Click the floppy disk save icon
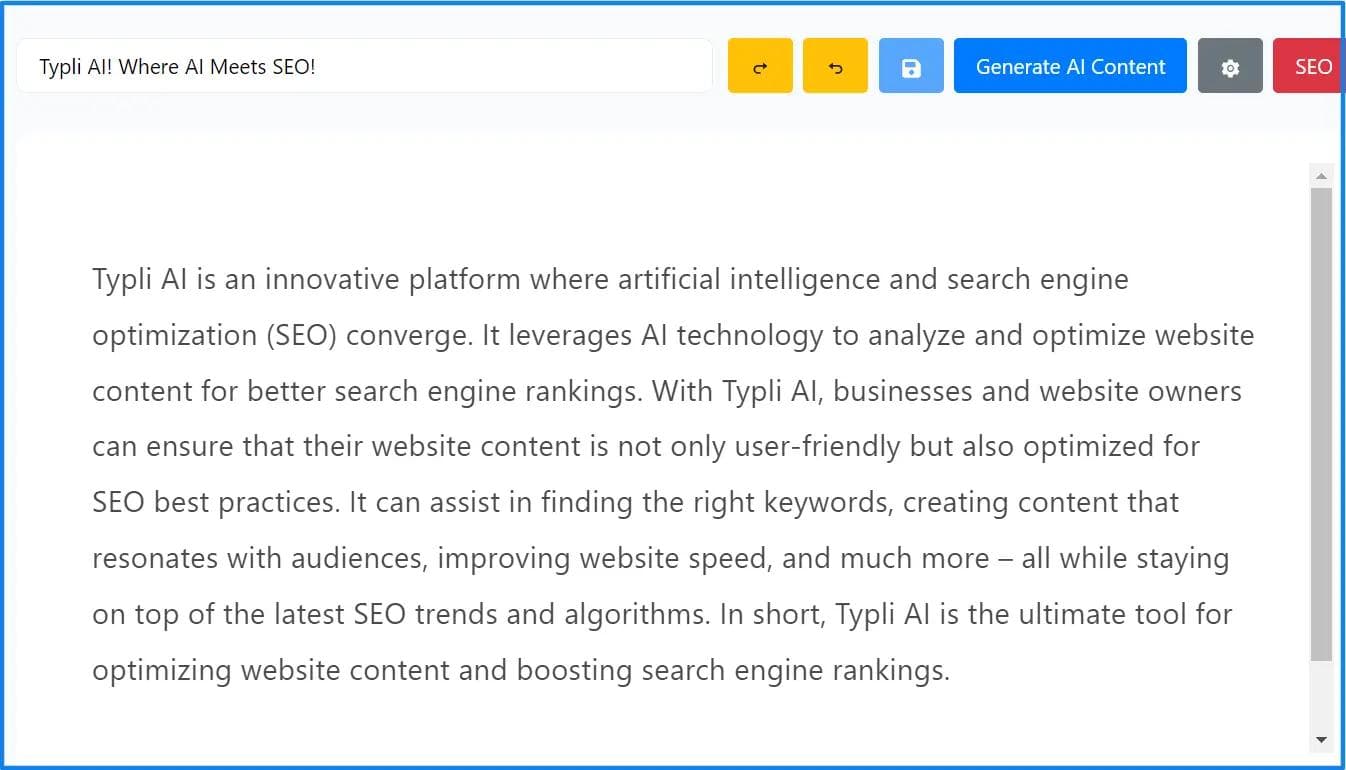The width and height of the screenshot is (1346, 770). click(x=910, y=65)
